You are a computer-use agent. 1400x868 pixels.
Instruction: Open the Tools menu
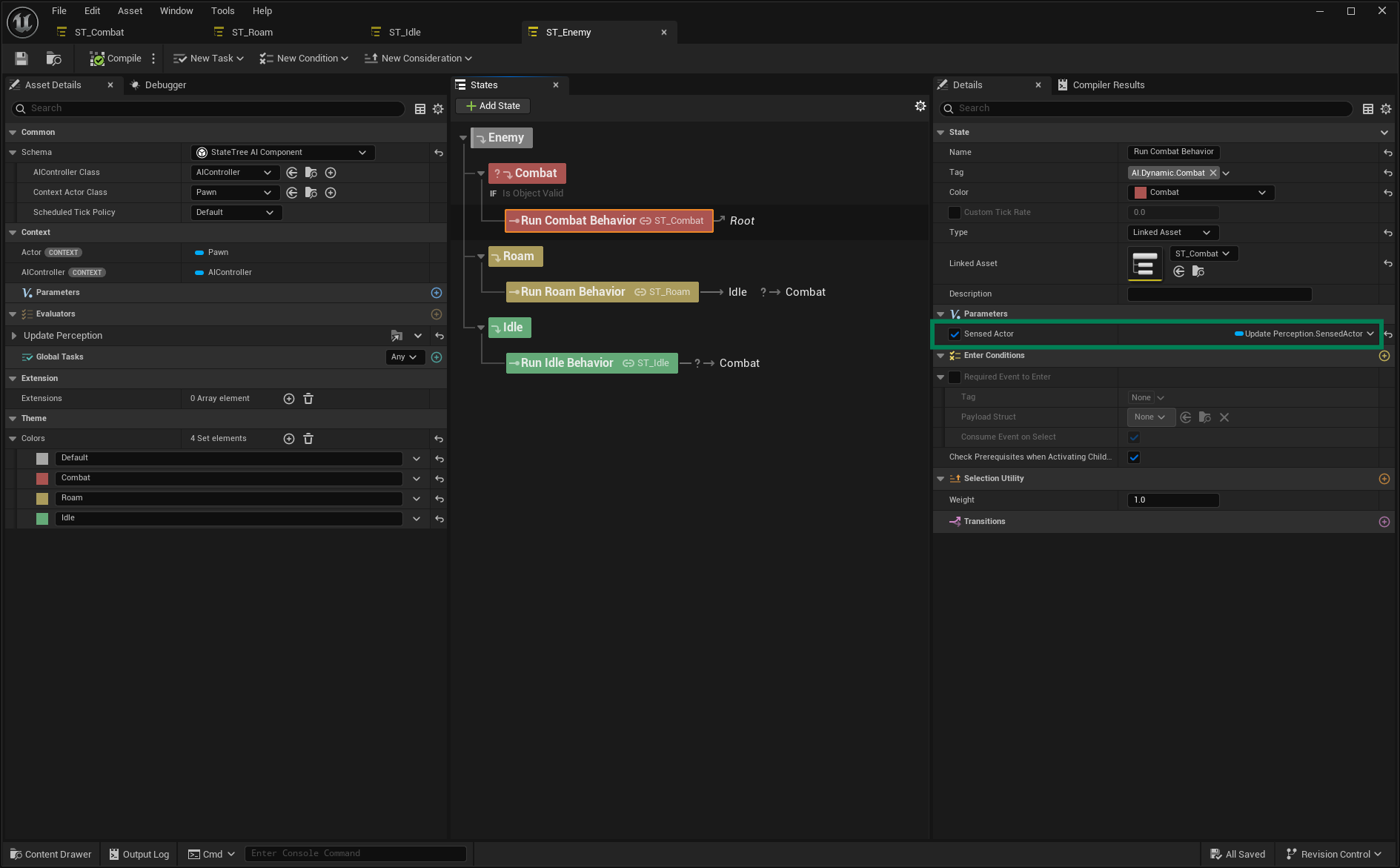click(x=222, y=11)
